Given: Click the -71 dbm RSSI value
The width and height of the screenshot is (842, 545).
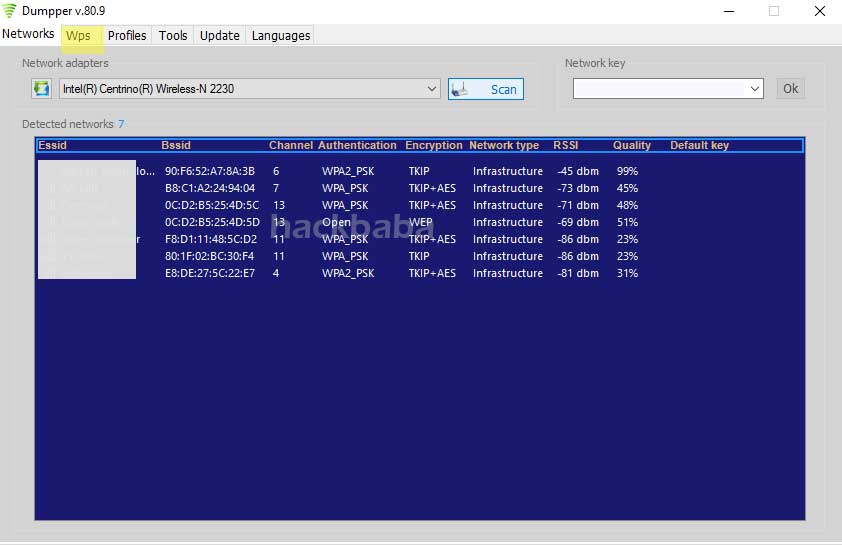Looking at the screenshot, I should tap(578, 205).
